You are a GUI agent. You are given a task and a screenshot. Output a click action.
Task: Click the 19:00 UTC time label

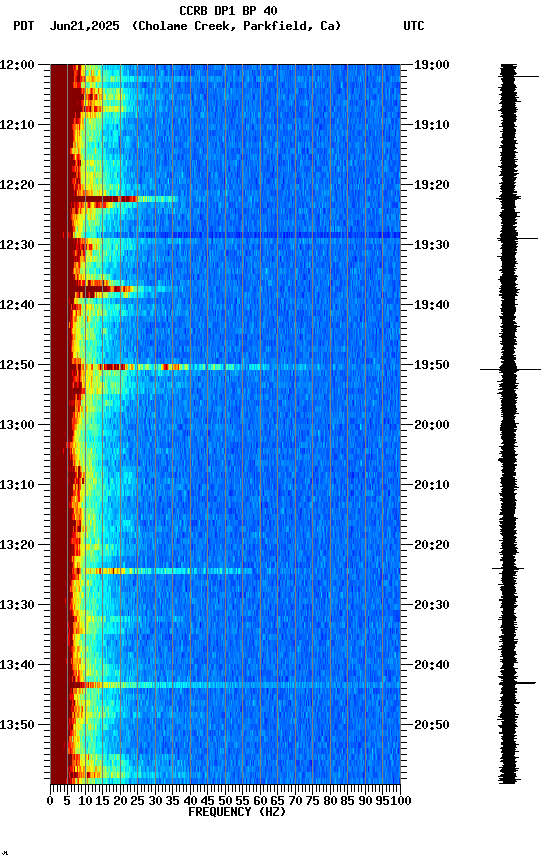point(432,65)
